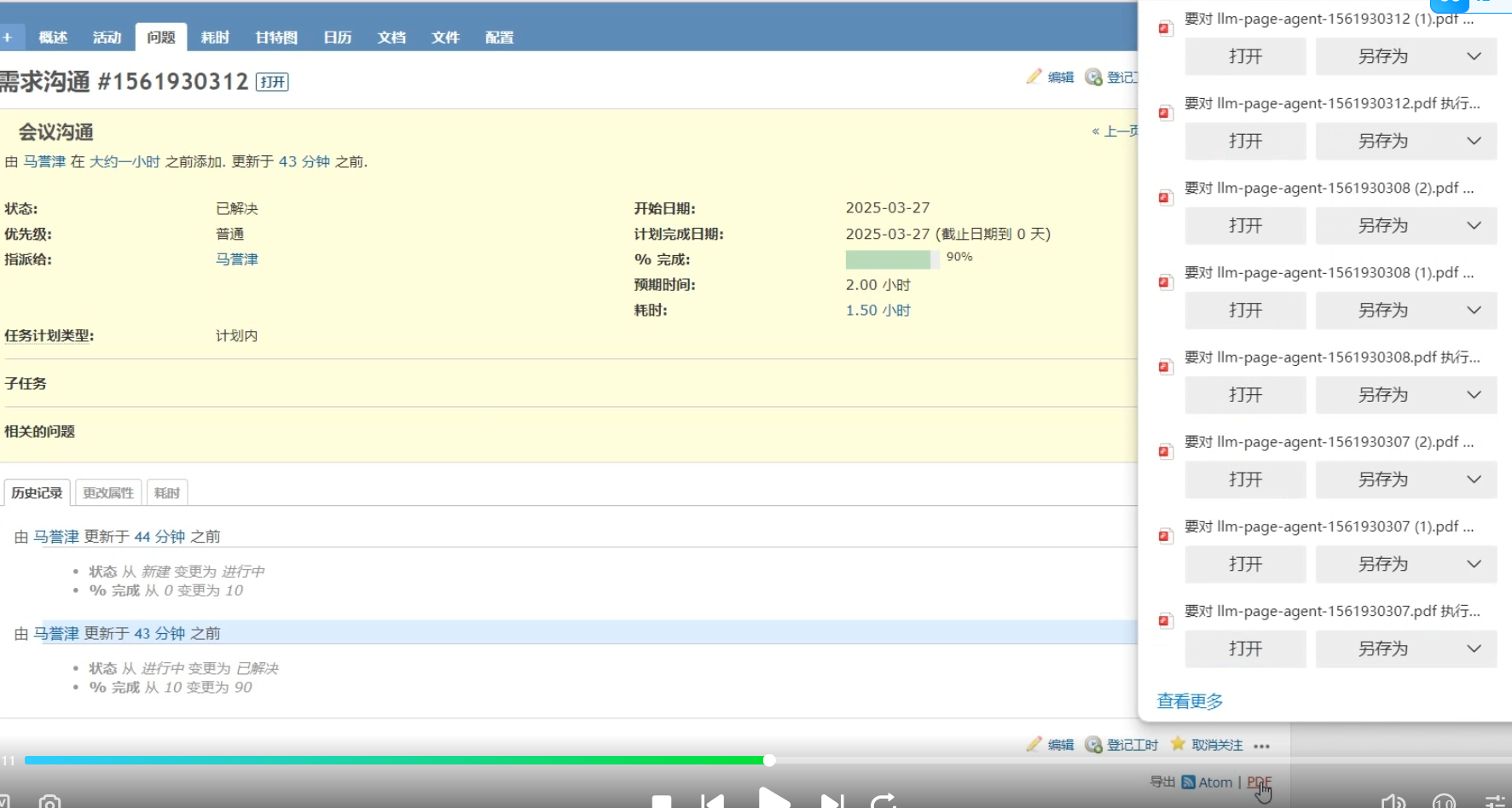Click the star 取消关注 icon
The image size is (1512, 808).
[x=1178, y=744]
